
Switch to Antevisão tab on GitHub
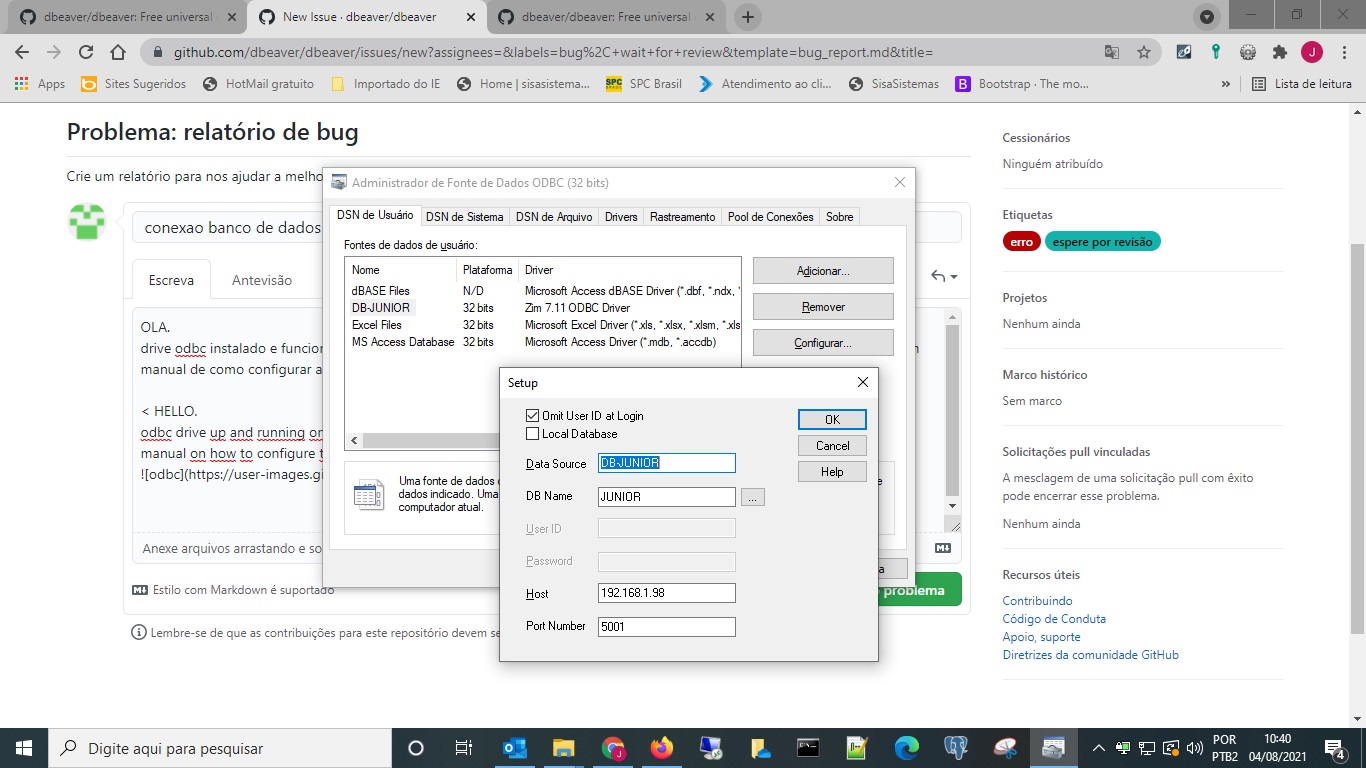coord(262,280)
